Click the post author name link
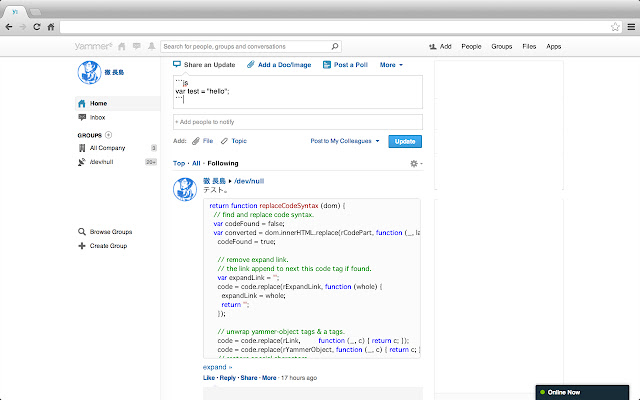The image size is (640, 400). click(214, 181)
